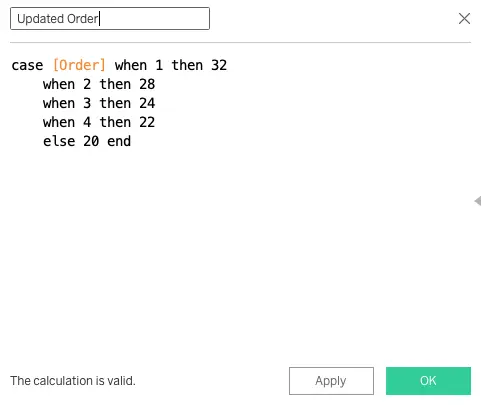Image resolution: width=482 pixels, height=405 pixels.
Task: Click the 'The calculation is valid.' status message
Action: pos(73,381)
